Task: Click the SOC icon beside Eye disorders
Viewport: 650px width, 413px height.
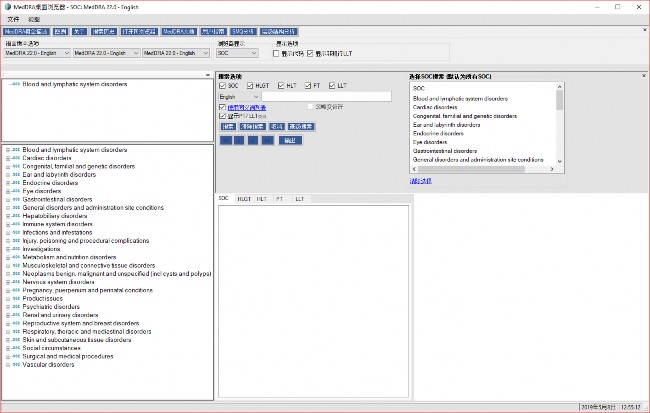Action: 17,191
